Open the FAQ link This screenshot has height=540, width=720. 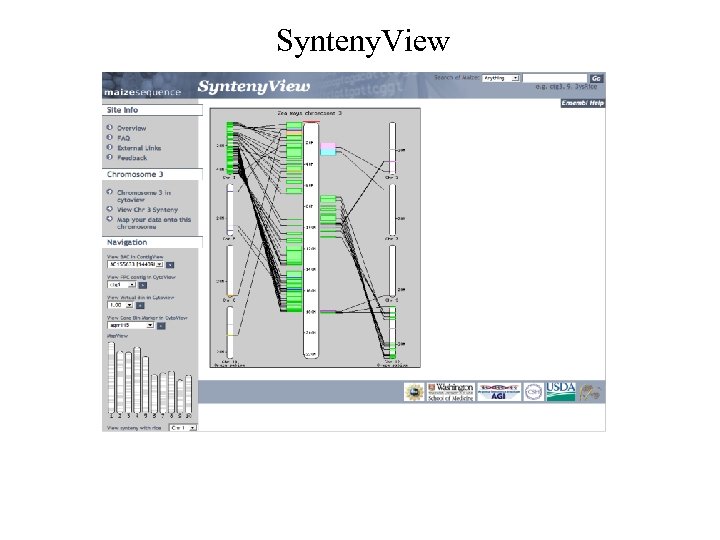click(124, 138)
